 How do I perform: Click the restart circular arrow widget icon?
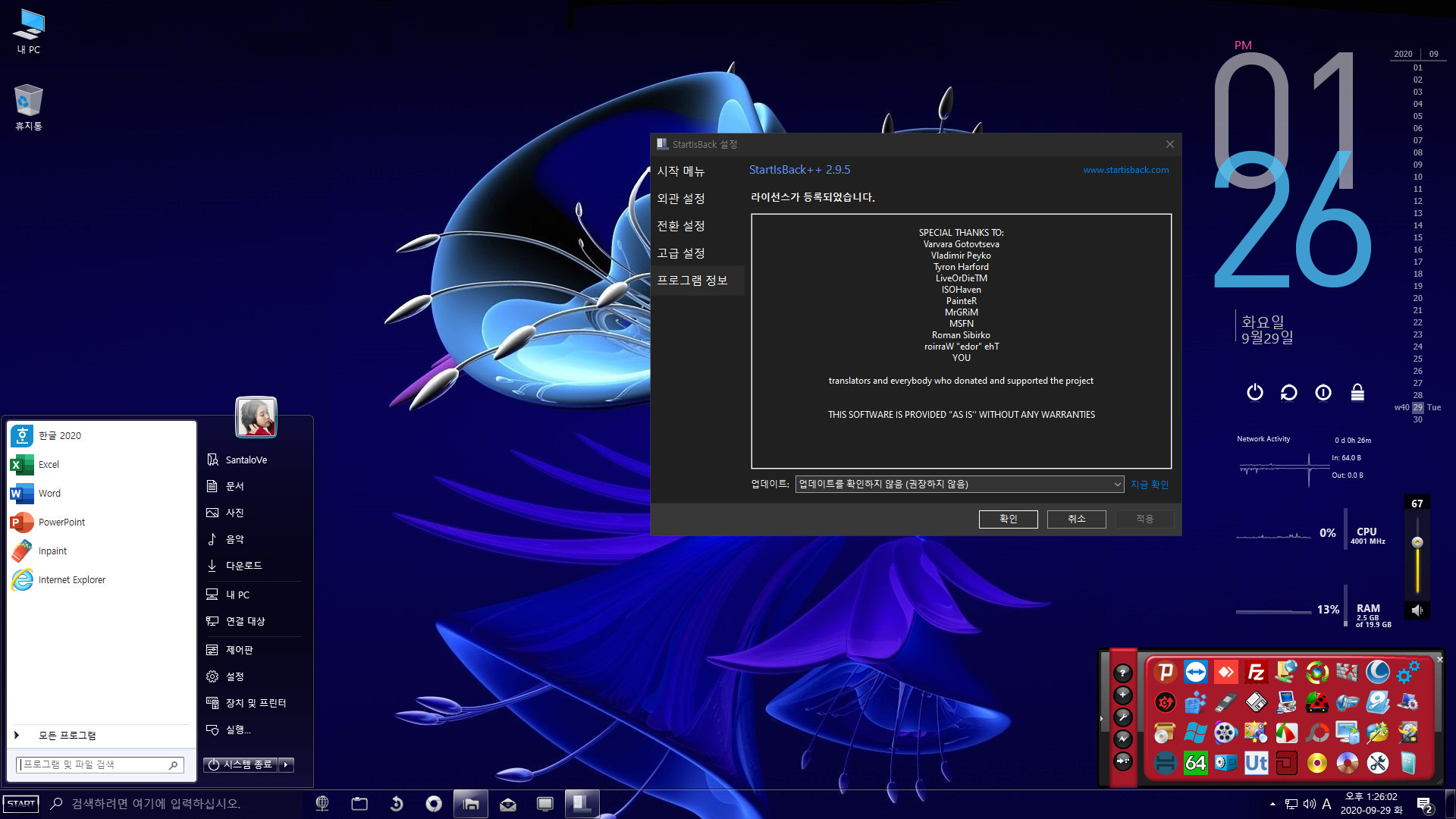coord(1289,392)
